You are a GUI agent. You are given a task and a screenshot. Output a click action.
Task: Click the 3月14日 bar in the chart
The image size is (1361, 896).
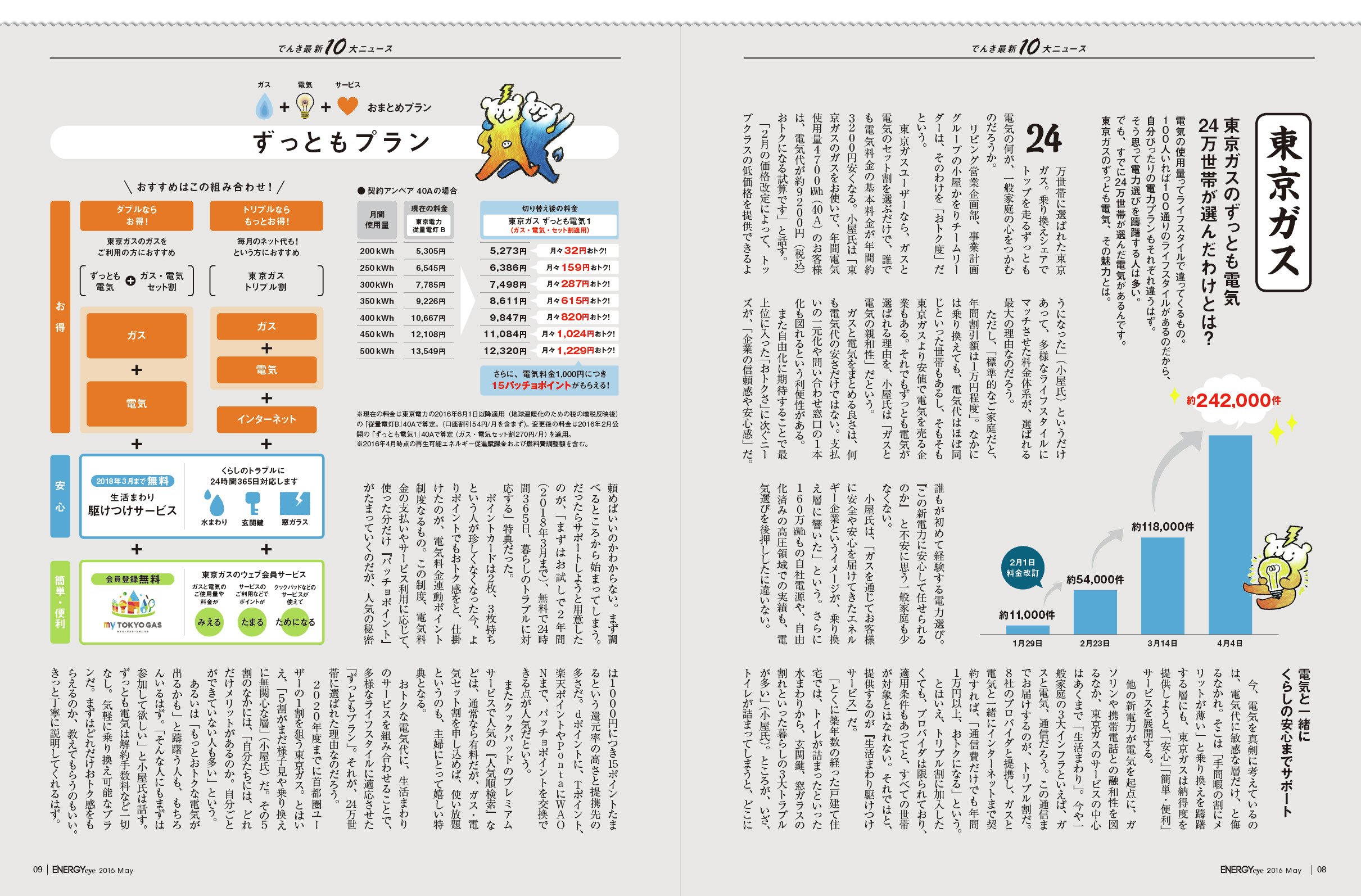(x=1163, y=586)
